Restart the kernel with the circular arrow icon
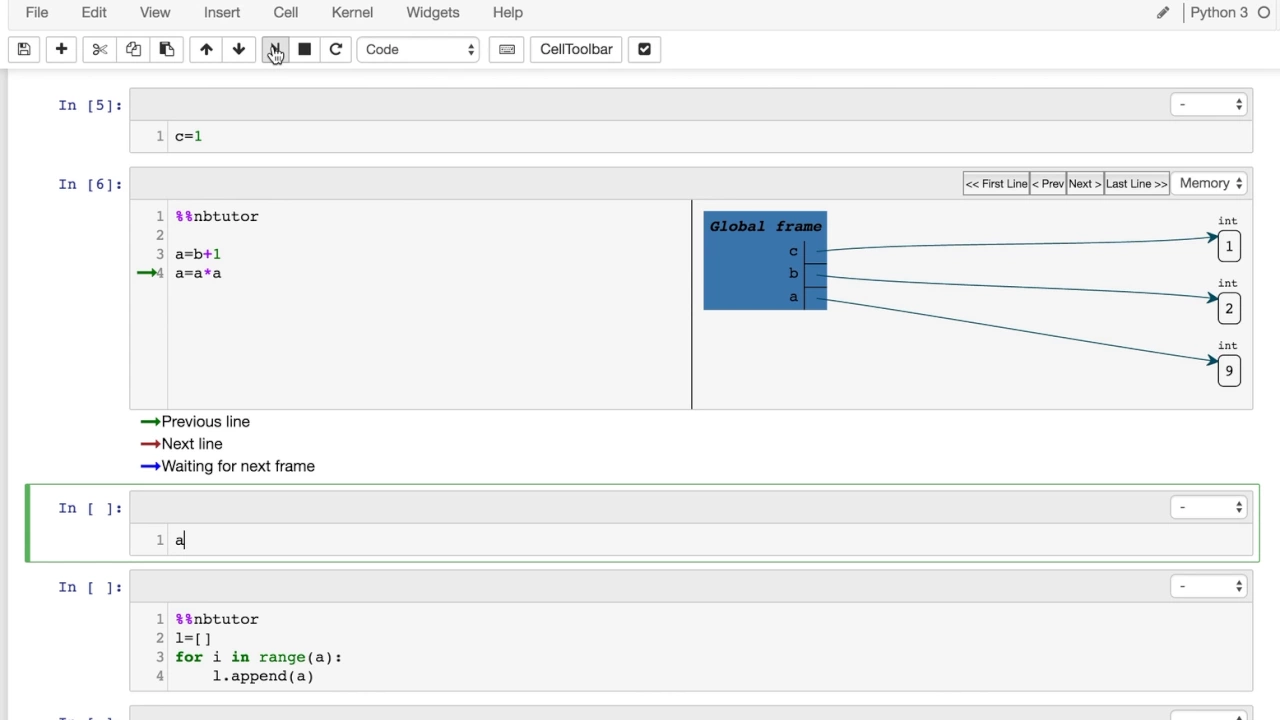 pos(336,49)
